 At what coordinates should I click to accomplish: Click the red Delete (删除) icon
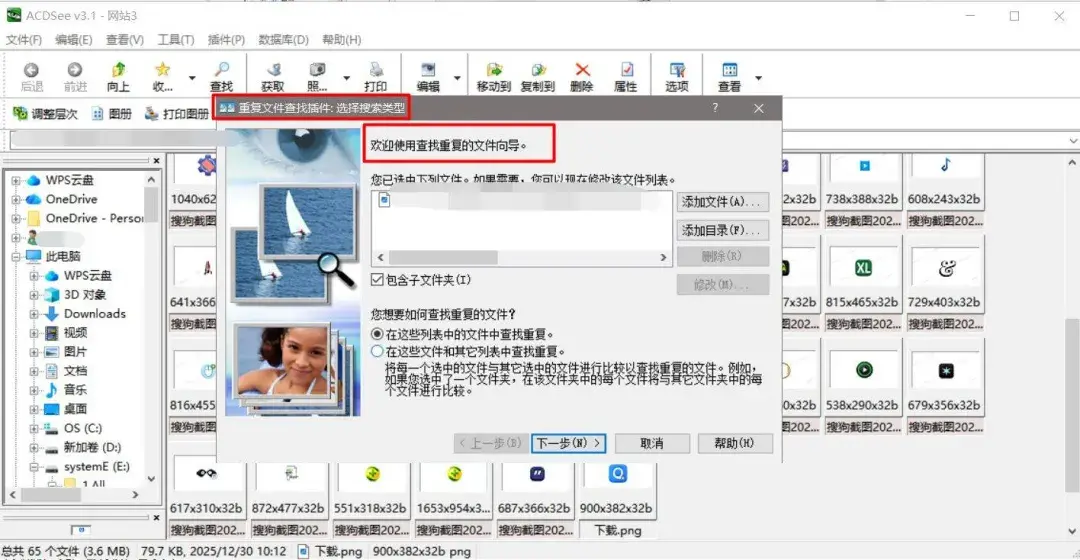[x=582, y=76]
